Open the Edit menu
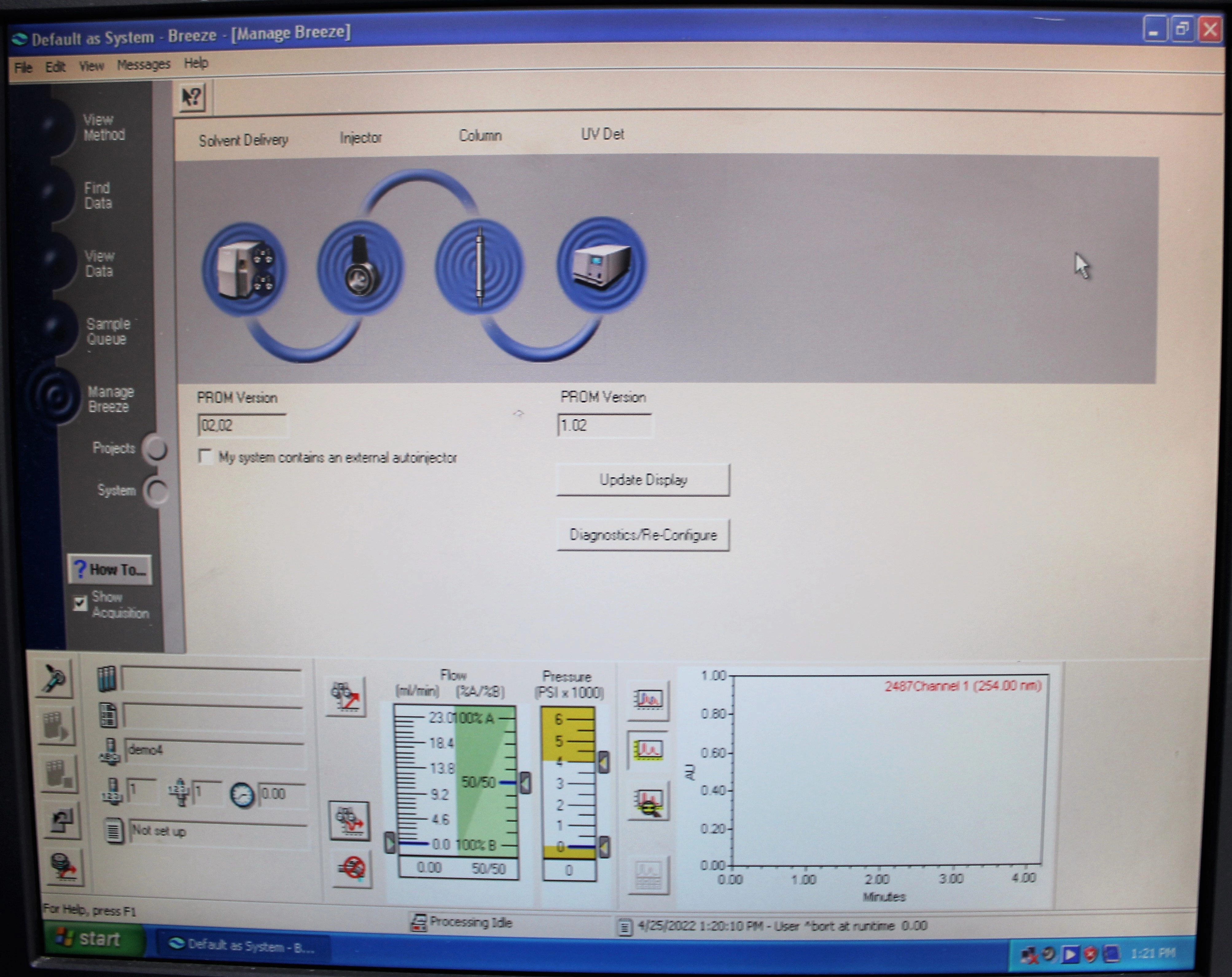Image resolution: width=1232 pixels, height=977 pixels. point(55,68)
